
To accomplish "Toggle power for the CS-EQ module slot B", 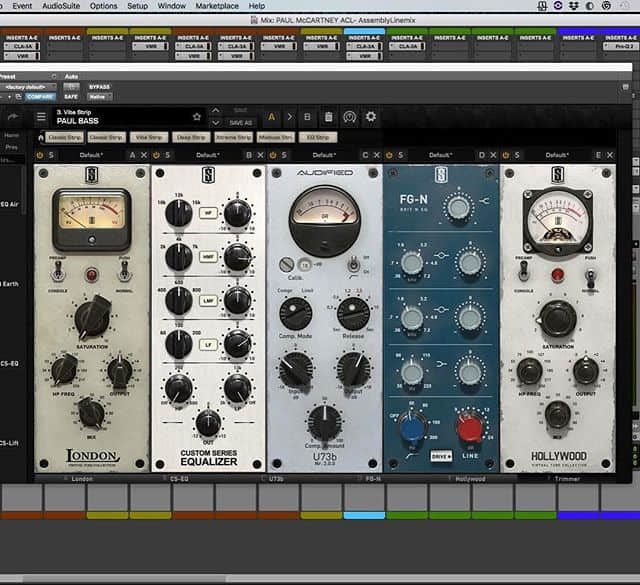I will click(156, 155).
